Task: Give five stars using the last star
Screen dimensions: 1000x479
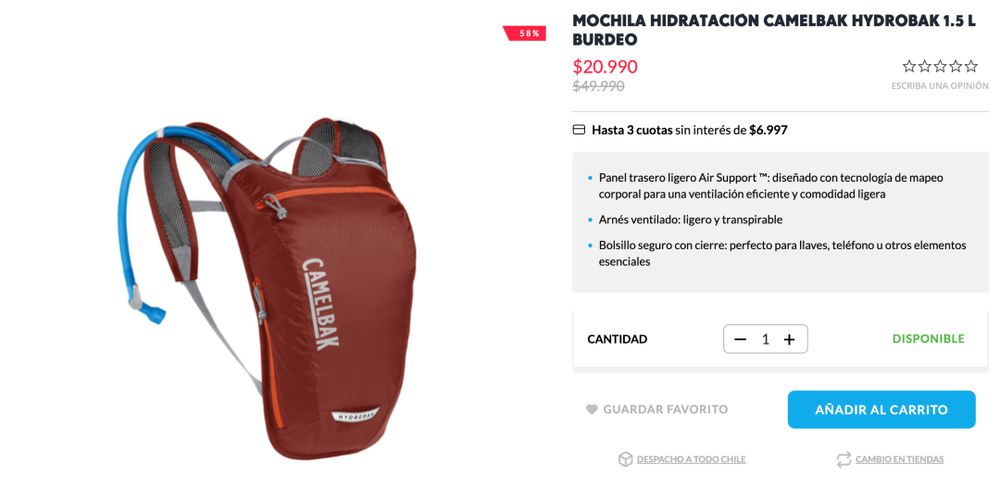Action: (971, 66)
